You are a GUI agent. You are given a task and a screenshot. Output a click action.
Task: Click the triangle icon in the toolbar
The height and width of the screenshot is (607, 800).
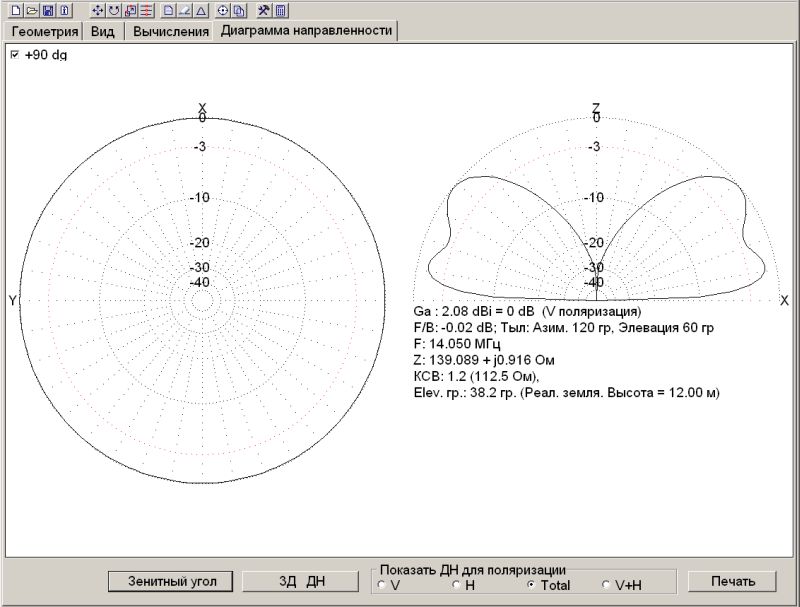click(x=201, y=10)
